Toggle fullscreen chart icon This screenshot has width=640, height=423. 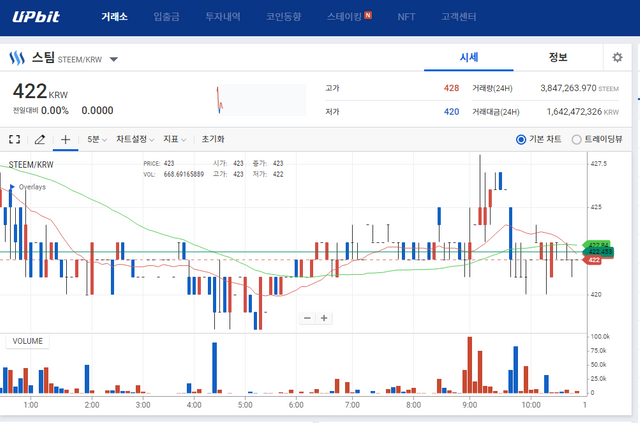15,140
